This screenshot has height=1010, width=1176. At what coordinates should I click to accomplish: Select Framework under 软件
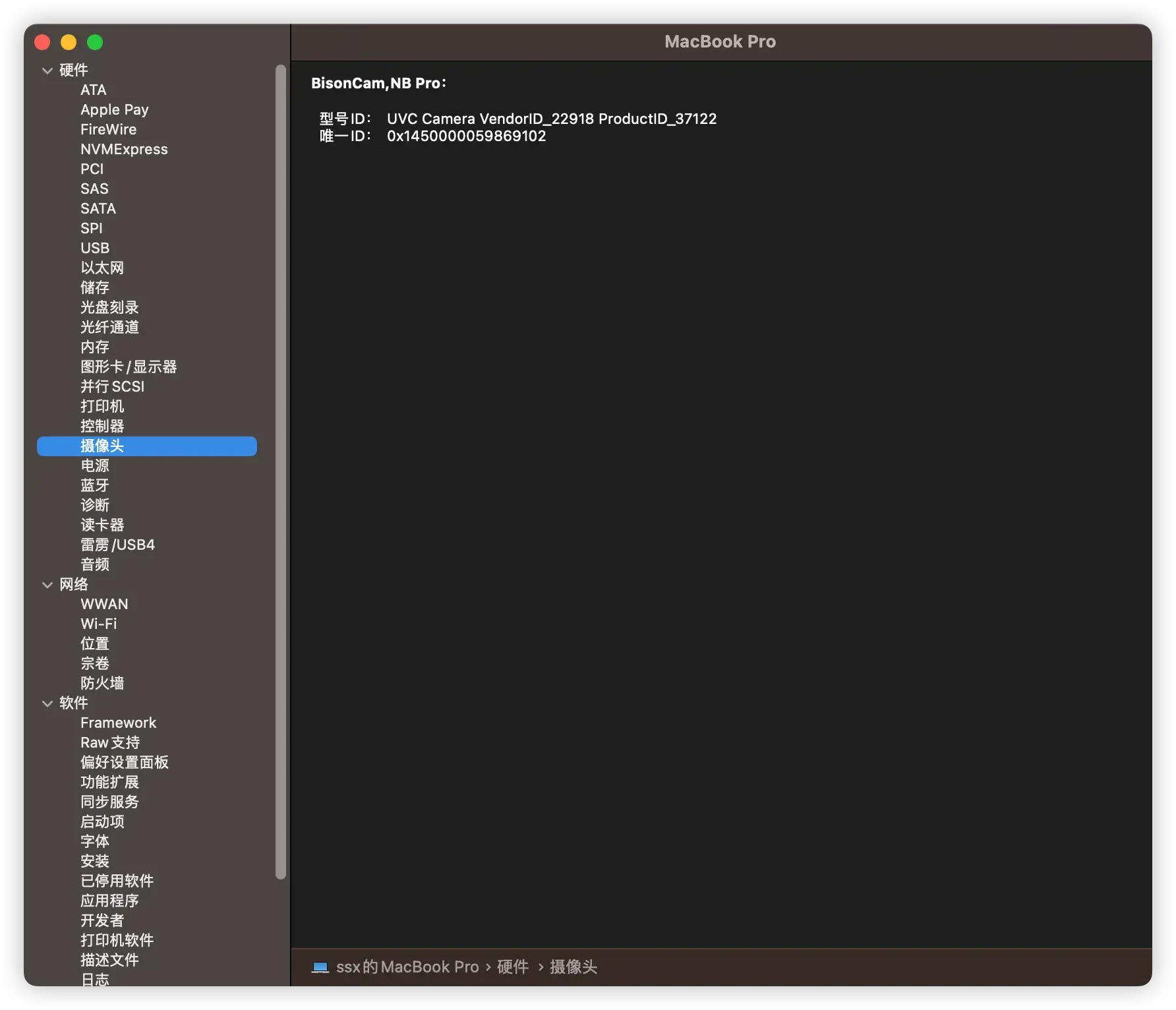pyautogui.click(x=119, y=723)
